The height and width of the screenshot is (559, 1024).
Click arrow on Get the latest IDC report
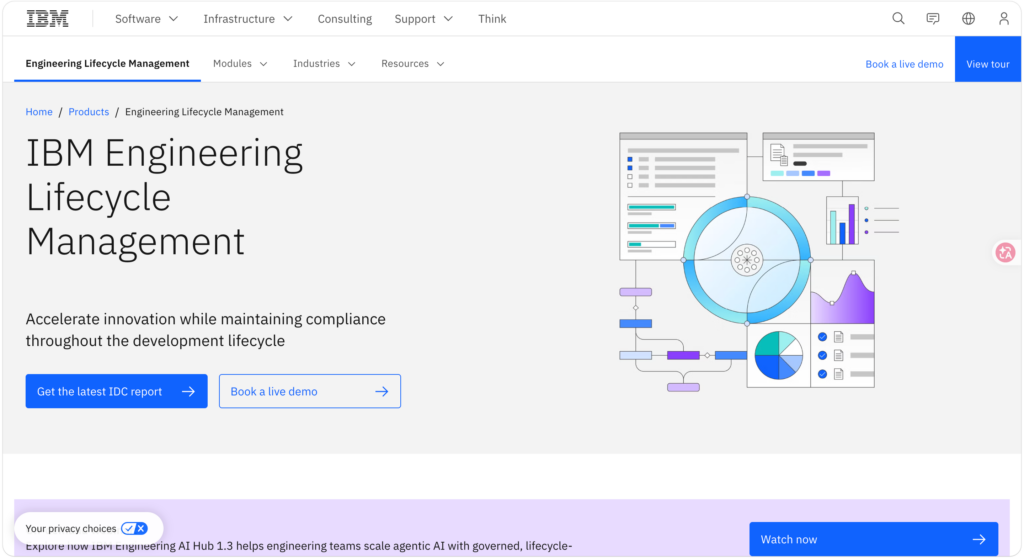tap(188, 391)
